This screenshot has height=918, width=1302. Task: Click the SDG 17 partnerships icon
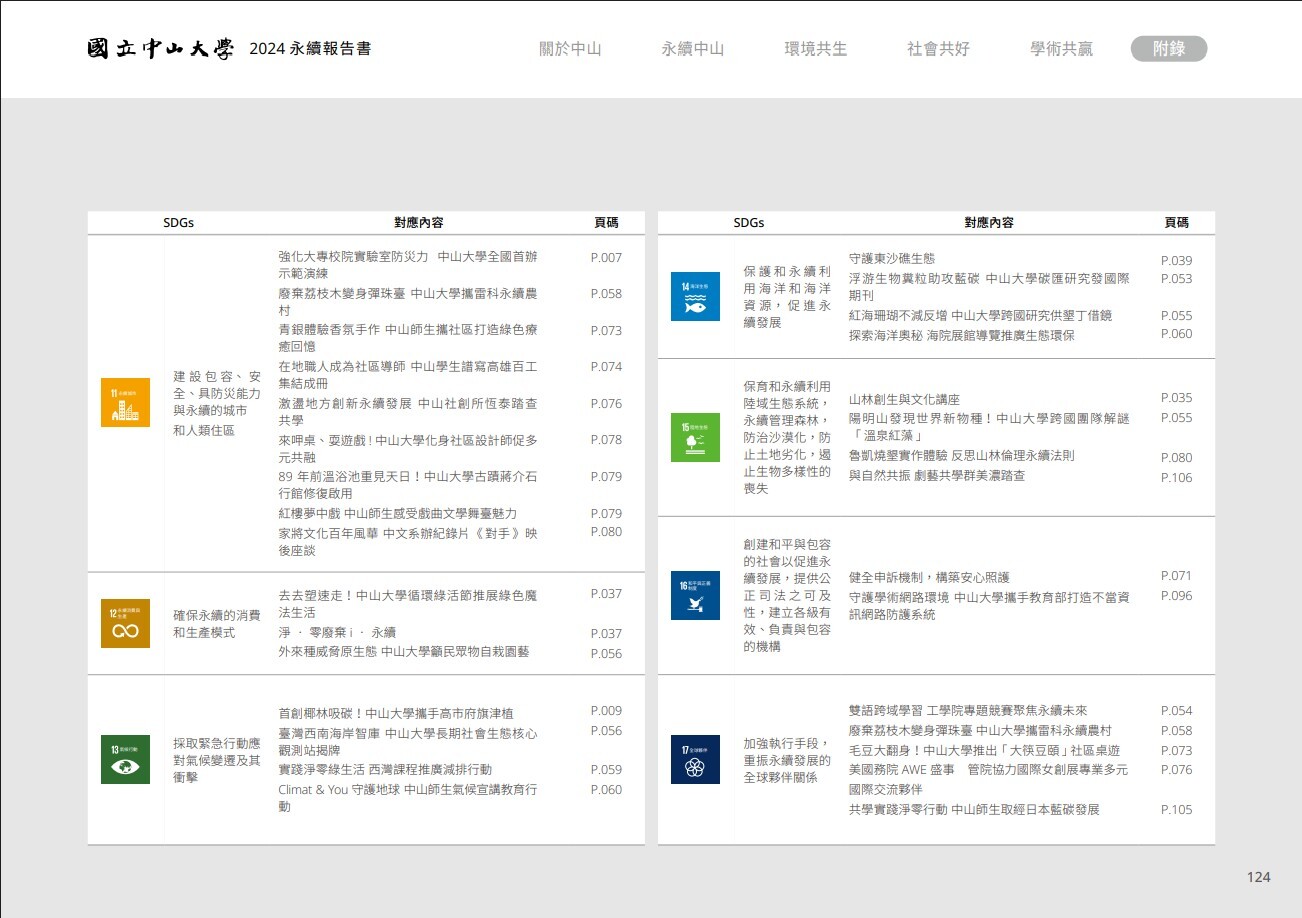tap(695, 759)
